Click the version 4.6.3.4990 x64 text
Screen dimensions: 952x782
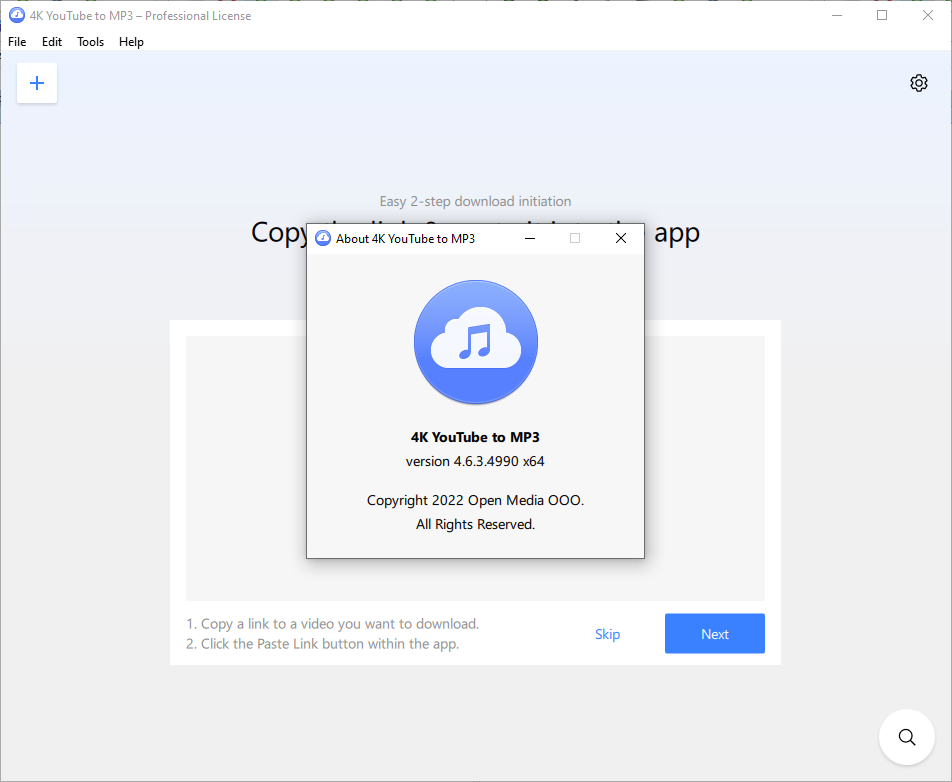tap(475, 461)
